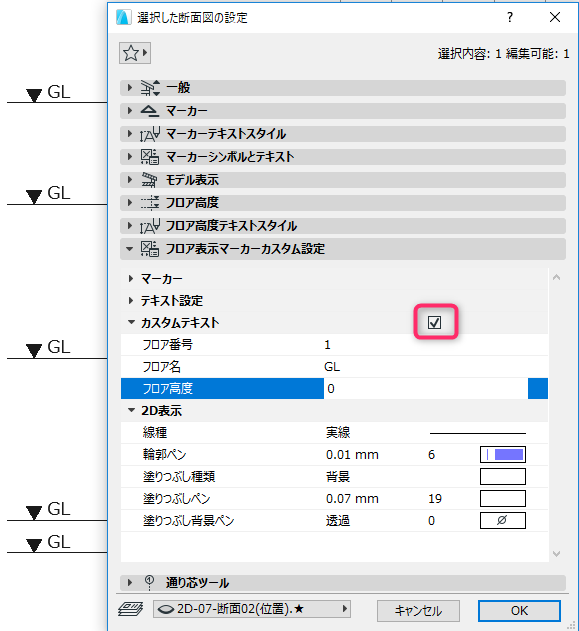579x631 pixels.
Task: Open the favorites star button
Action: tap(135, 53)
